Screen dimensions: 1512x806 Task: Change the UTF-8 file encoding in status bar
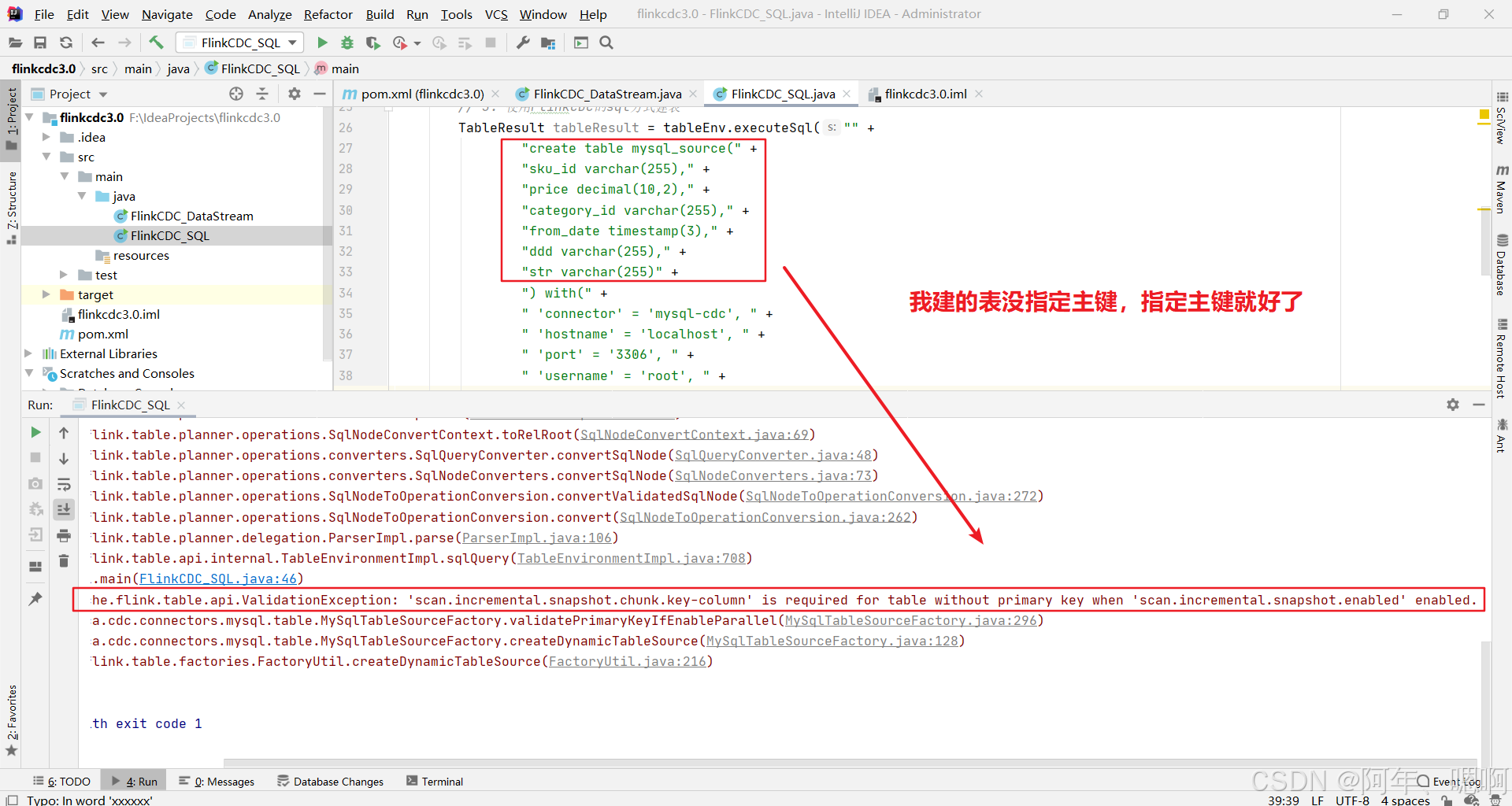(x=1352, y=800)
